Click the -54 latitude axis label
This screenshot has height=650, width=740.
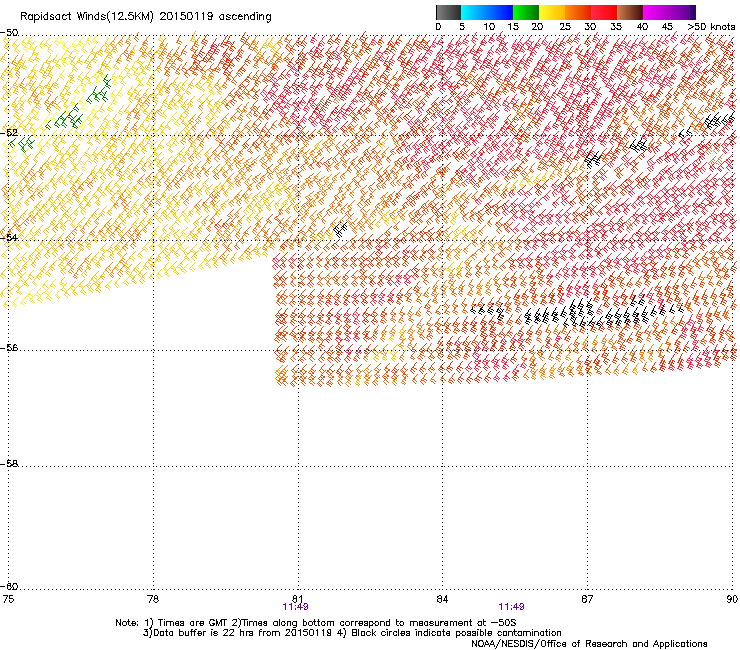coord(9,237)
